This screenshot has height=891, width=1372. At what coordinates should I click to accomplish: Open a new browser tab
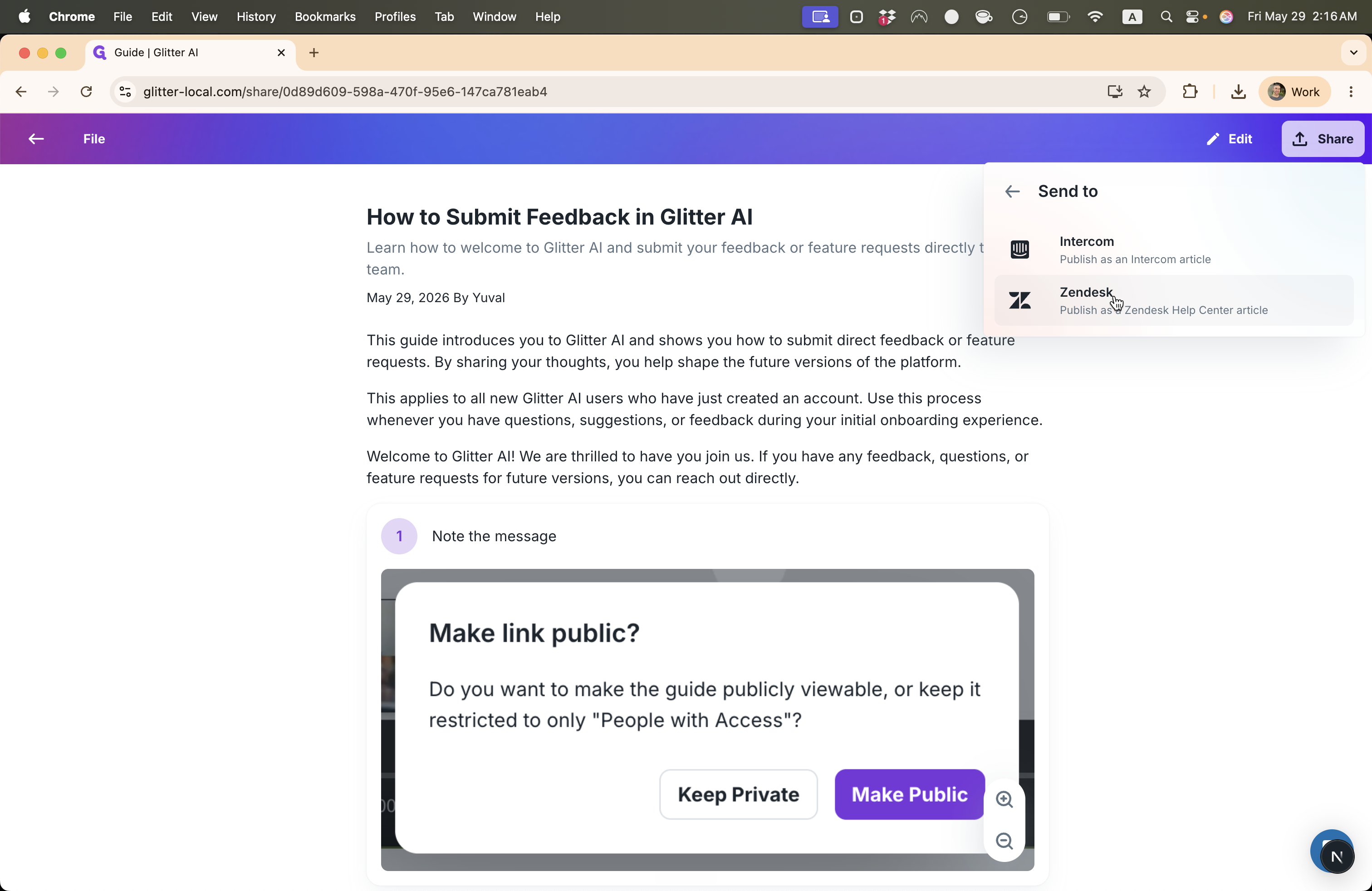(314, 53)
